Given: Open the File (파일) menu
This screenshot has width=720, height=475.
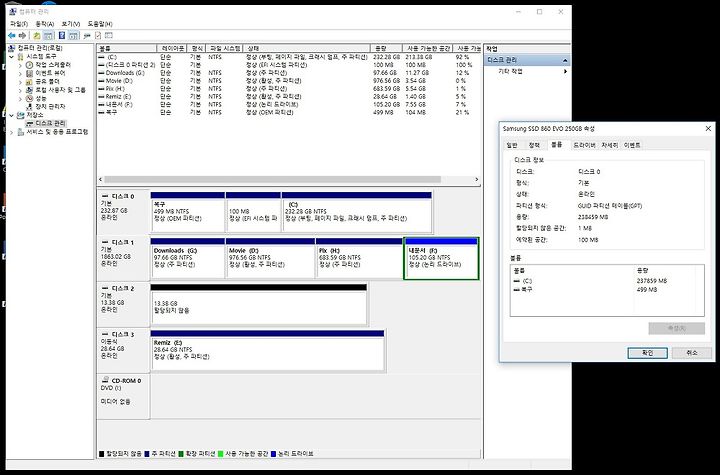Looking at the screenshot, I should pyautogui.click(x=19, y=23).
